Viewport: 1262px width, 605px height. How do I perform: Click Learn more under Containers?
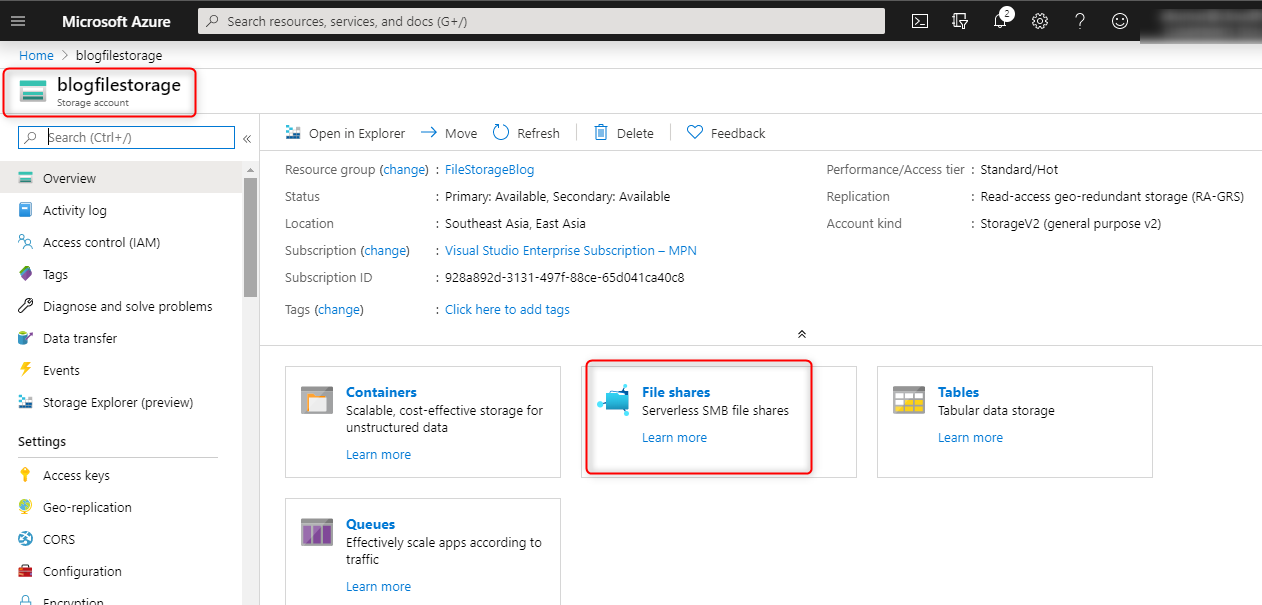coord(378,455)
